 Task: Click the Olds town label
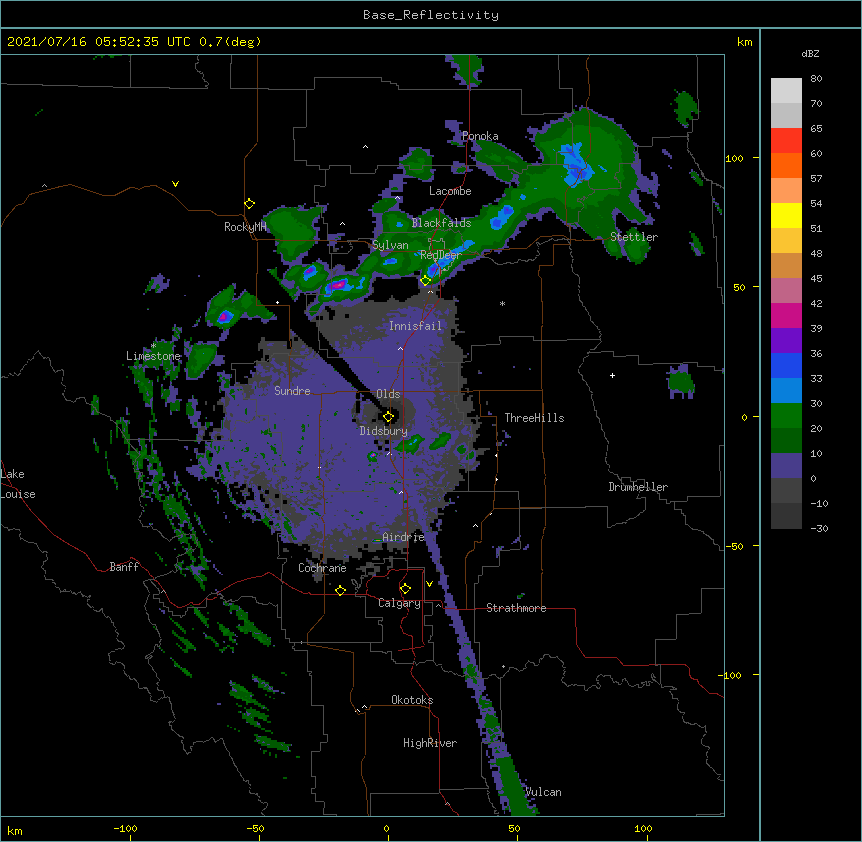pos(388,394)
